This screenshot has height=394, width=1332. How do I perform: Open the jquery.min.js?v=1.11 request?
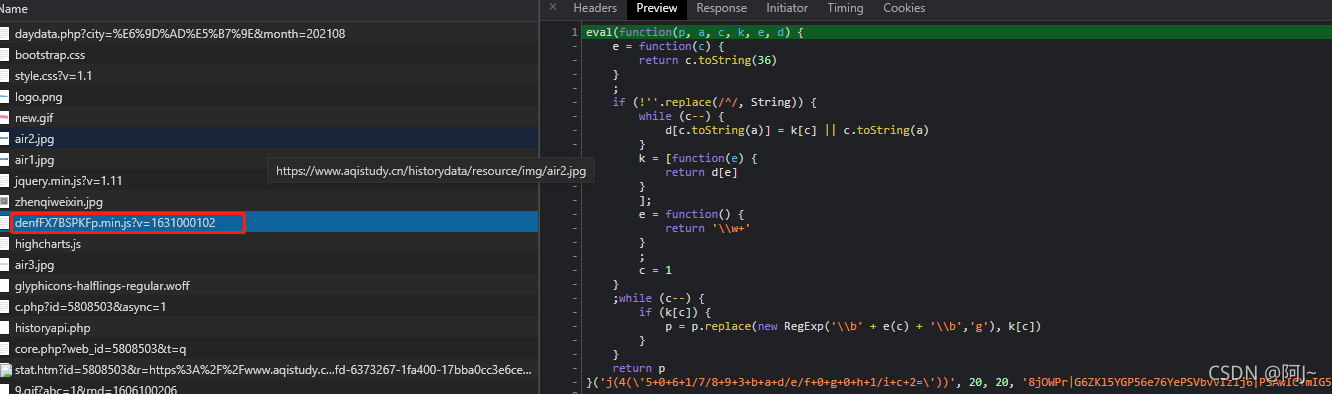(x=269, y=181)
